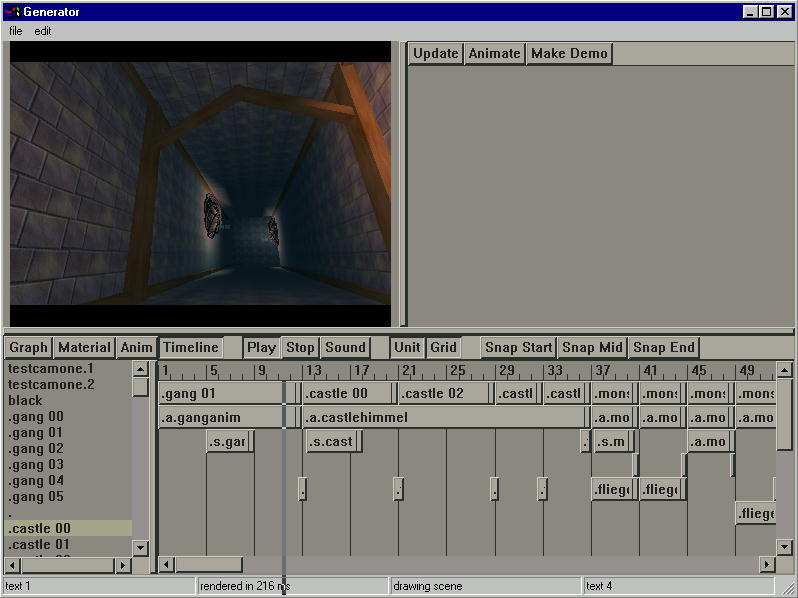This screenshot has height=598, width=798.
Task: Select the .a.castlehimmel timeline clip
Action: tap(443, 418)
